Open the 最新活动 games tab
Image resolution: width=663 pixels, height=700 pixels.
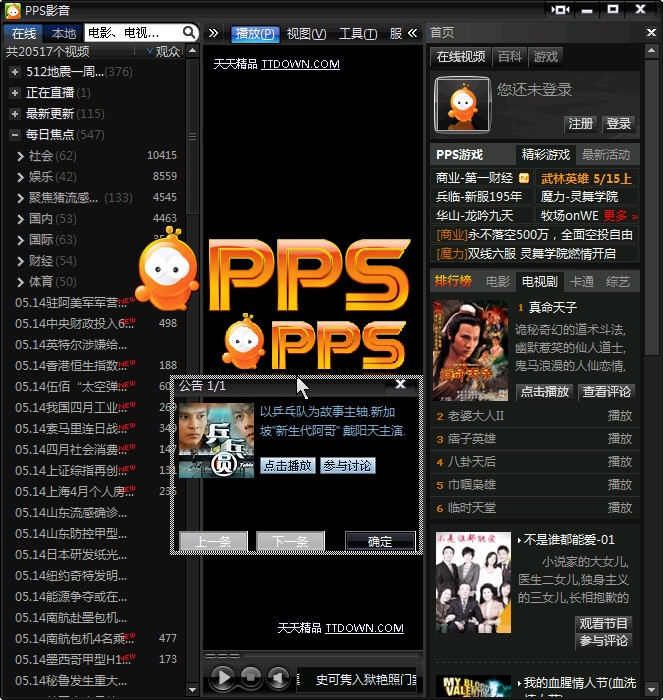tap(606, 155)
